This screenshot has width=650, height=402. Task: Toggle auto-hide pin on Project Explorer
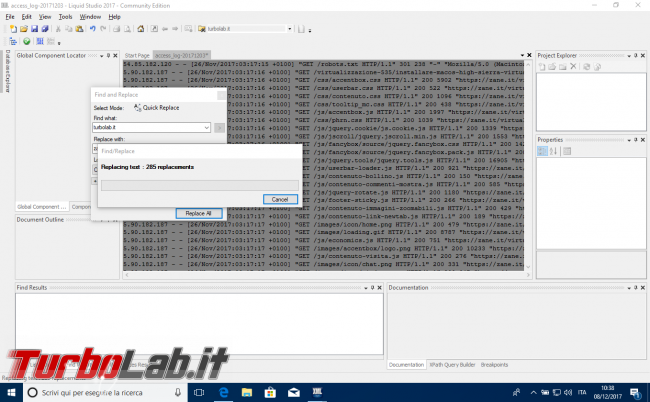pos(636,56)
